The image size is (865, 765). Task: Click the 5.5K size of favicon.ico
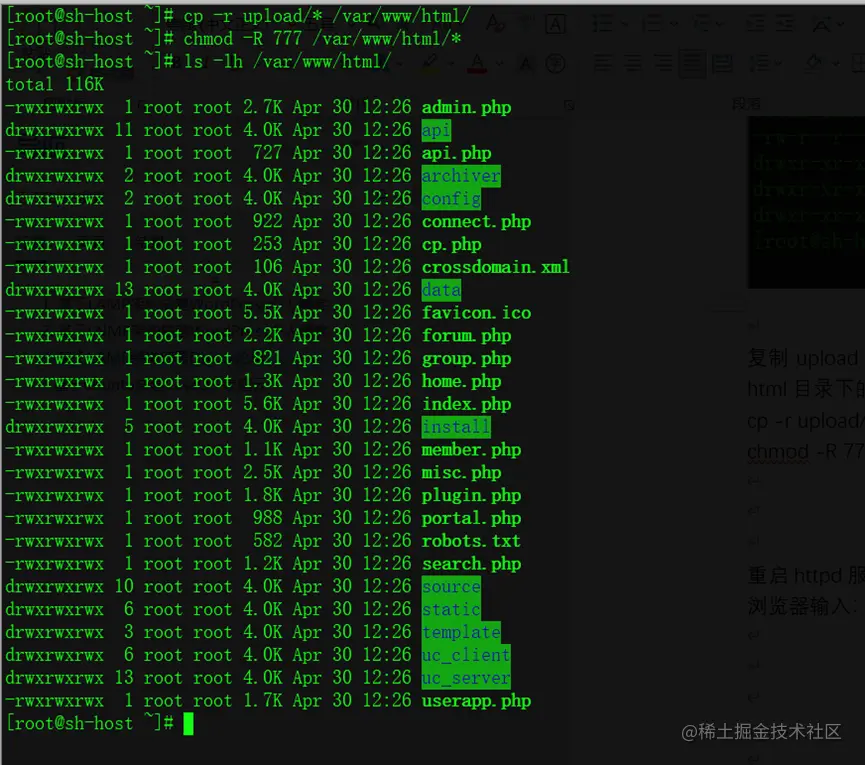(263, 313)
